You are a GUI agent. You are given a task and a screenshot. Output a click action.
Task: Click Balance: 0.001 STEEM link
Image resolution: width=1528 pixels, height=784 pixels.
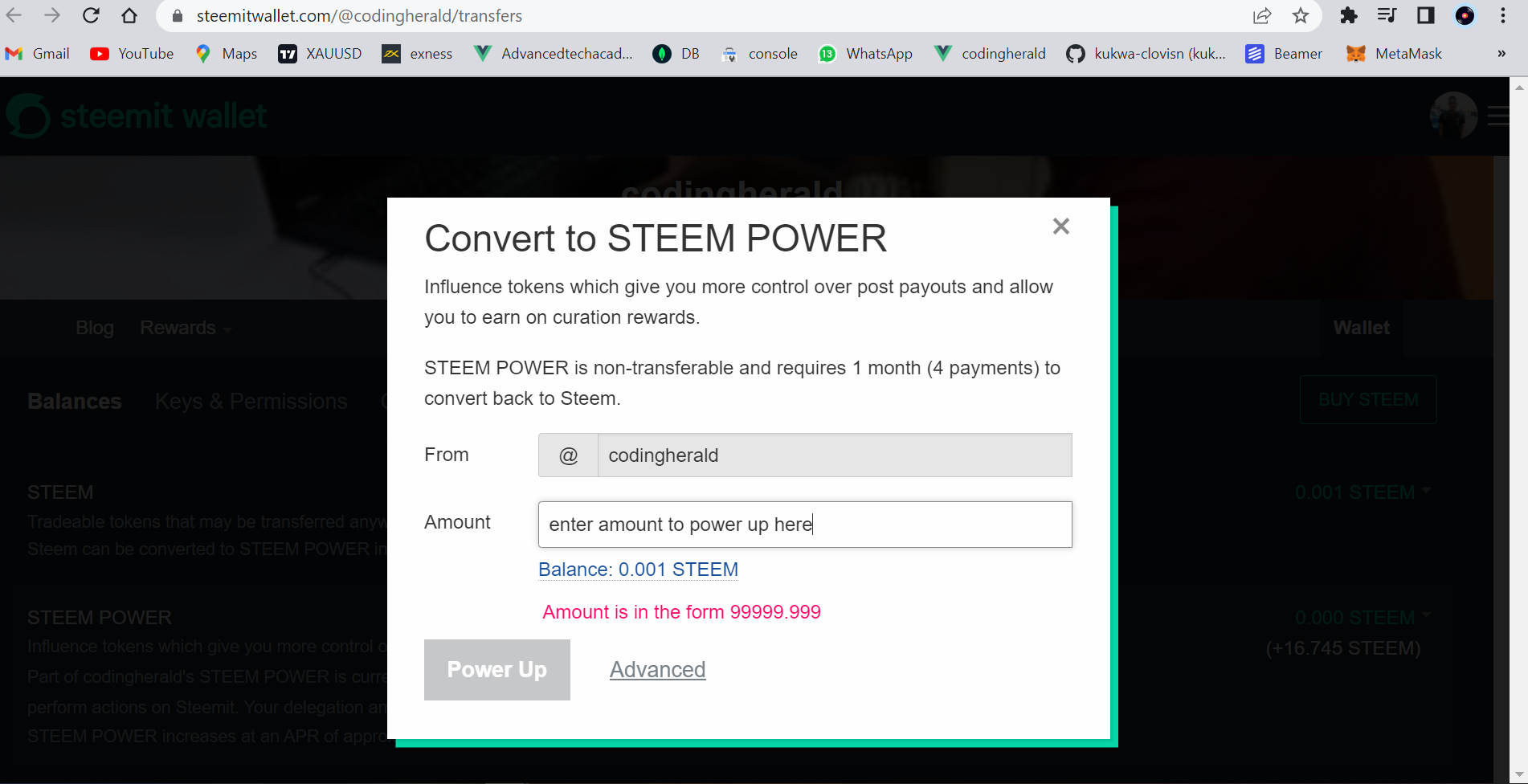(638, 570)
